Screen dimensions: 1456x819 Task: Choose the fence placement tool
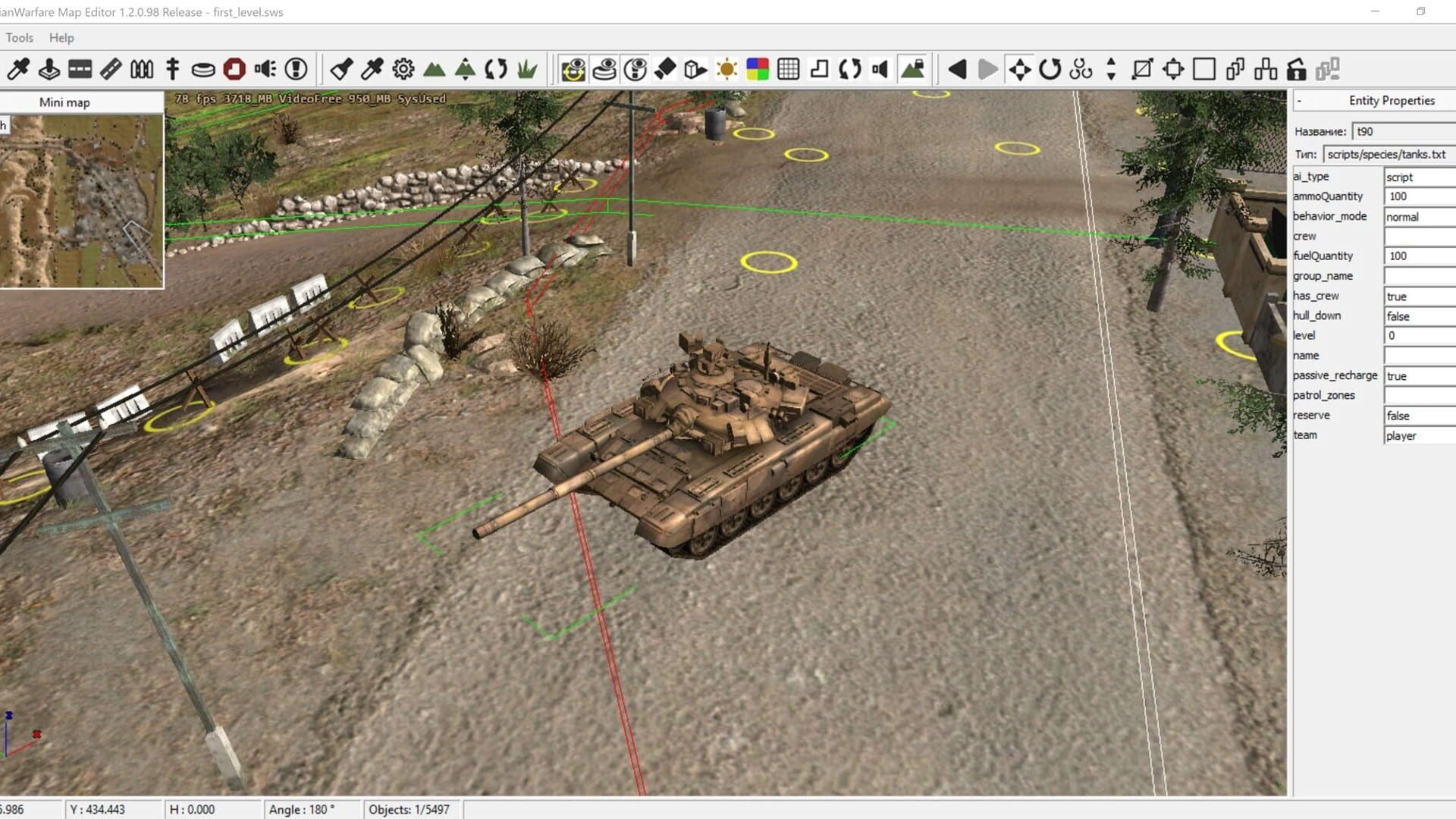tap(142, 69)
